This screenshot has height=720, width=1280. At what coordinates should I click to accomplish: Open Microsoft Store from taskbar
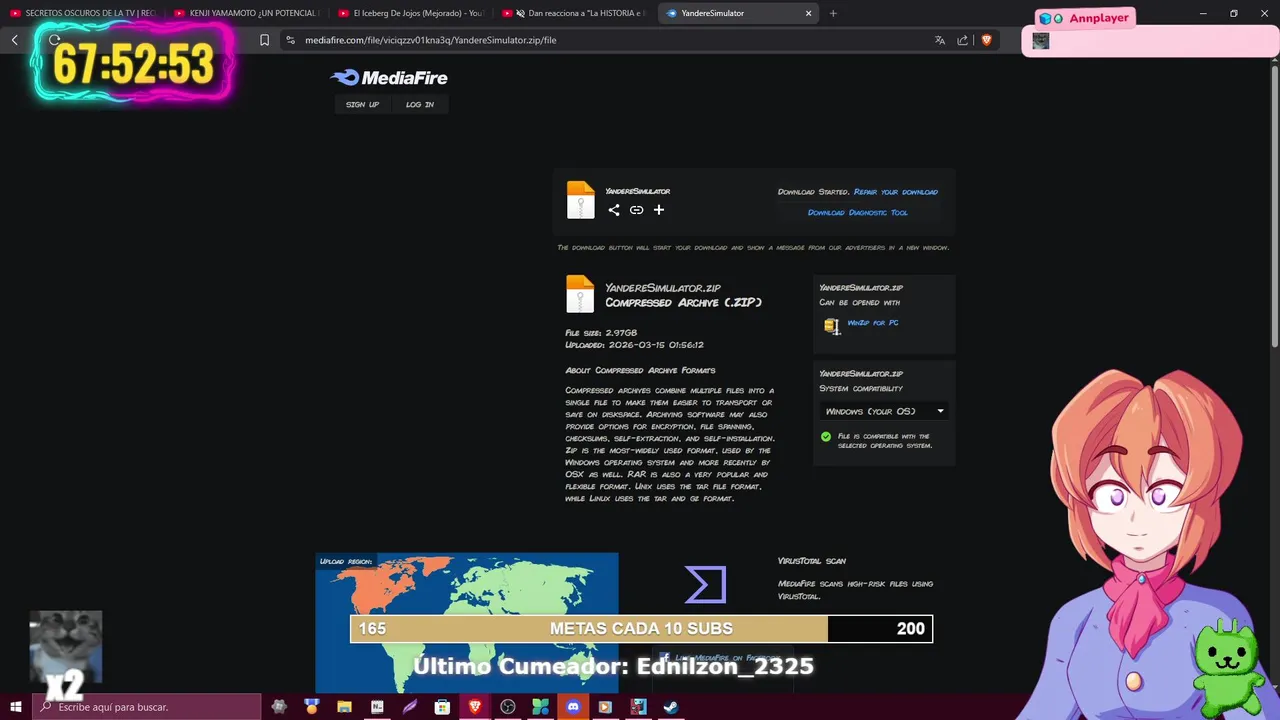click(x=442, y=707)
